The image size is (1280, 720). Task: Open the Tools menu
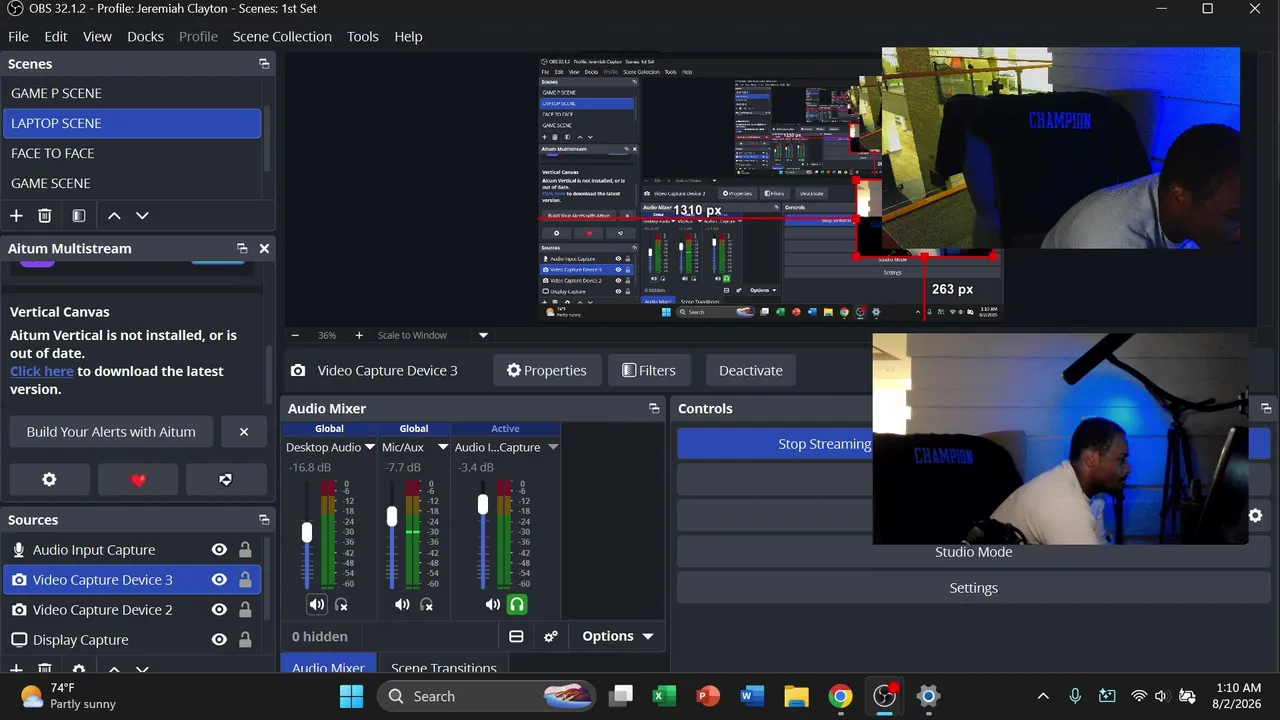363,36
